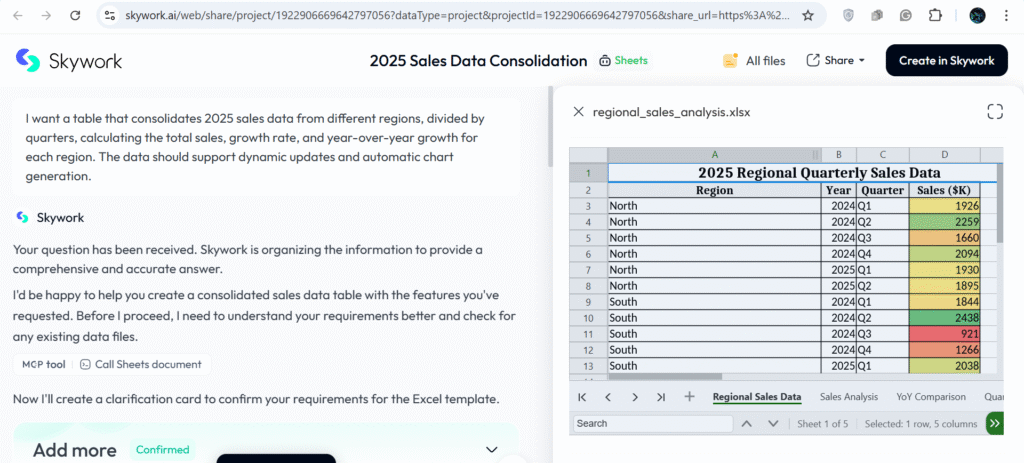The height and width of the screenshot is (463, 1024).
Task: Click the fullscreen expand icon for spreadsheet preview
Action: [994, 112]
